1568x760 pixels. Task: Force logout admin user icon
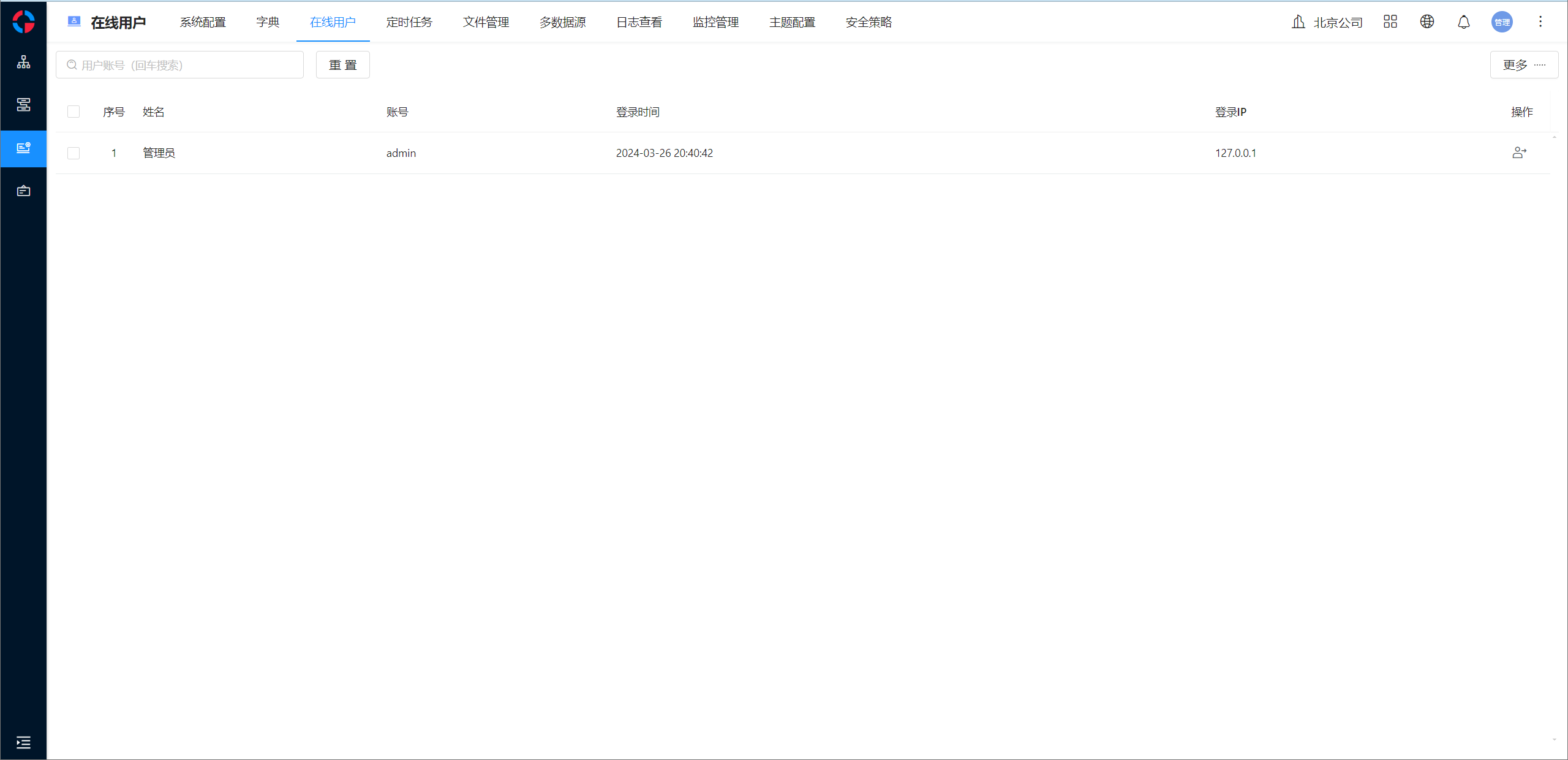1519,153
